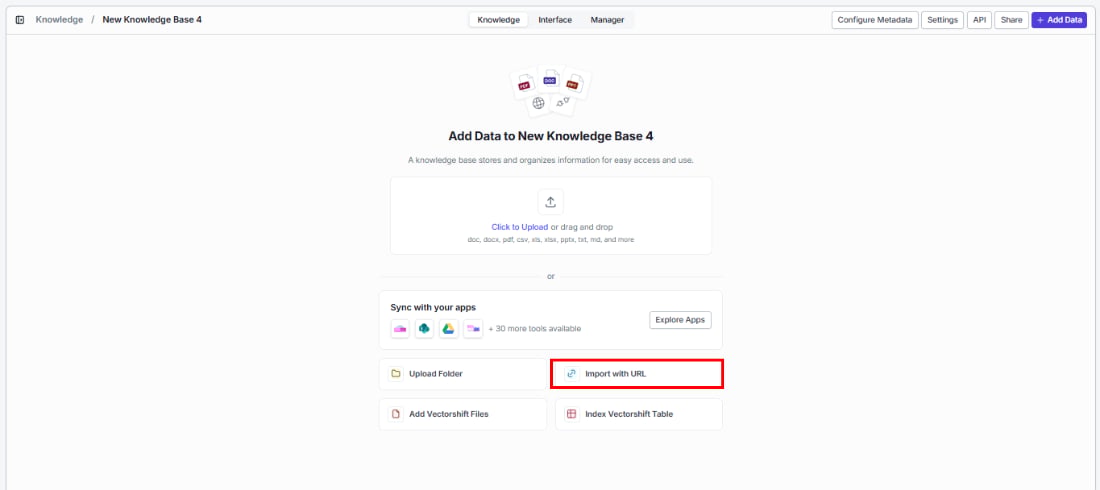Select the Import with URL option
Image resolution: width=1100 pixels, height=490 pixels.
pyautogui.click(x=637, y=374)
